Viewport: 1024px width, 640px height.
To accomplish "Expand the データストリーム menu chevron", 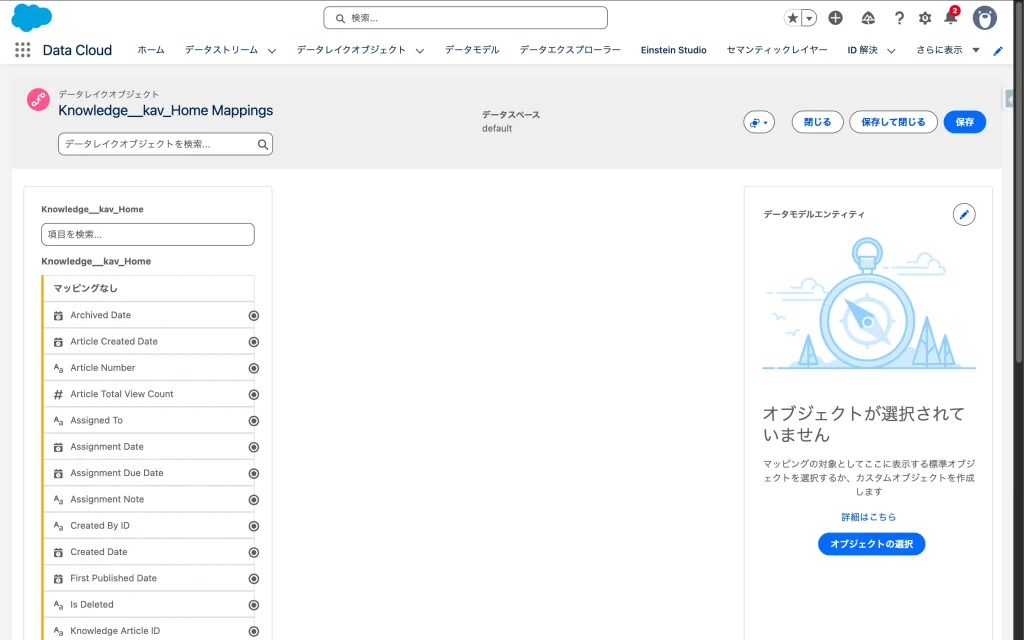I will [x=272, y=51].
